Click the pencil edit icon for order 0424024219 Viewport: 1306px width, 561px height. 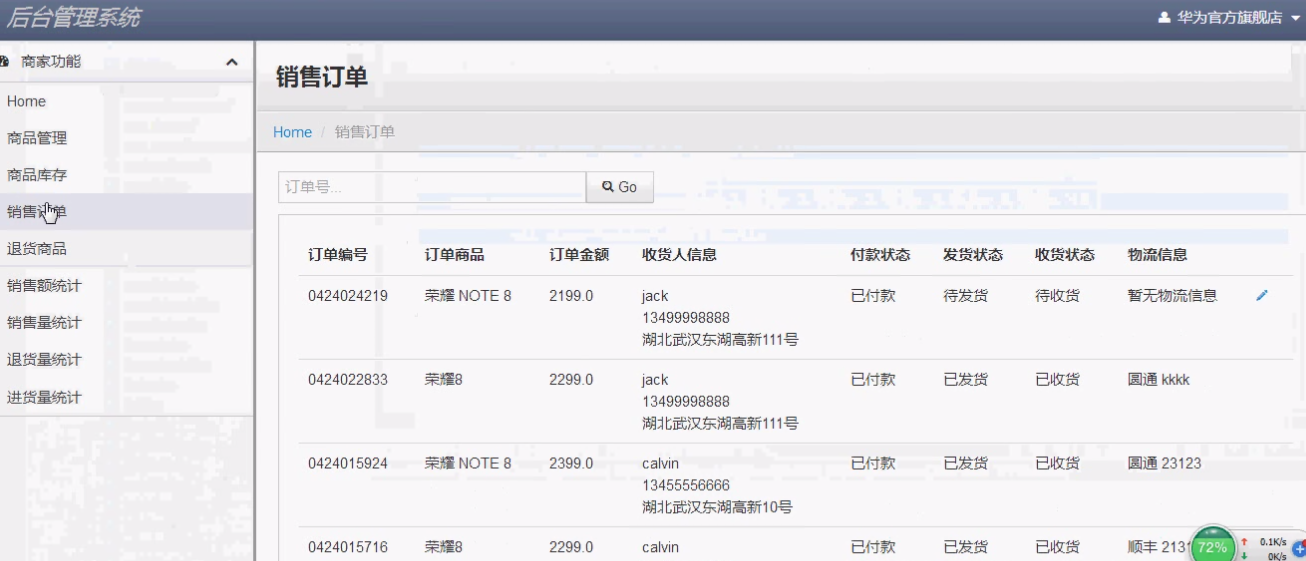point(1262,296)
